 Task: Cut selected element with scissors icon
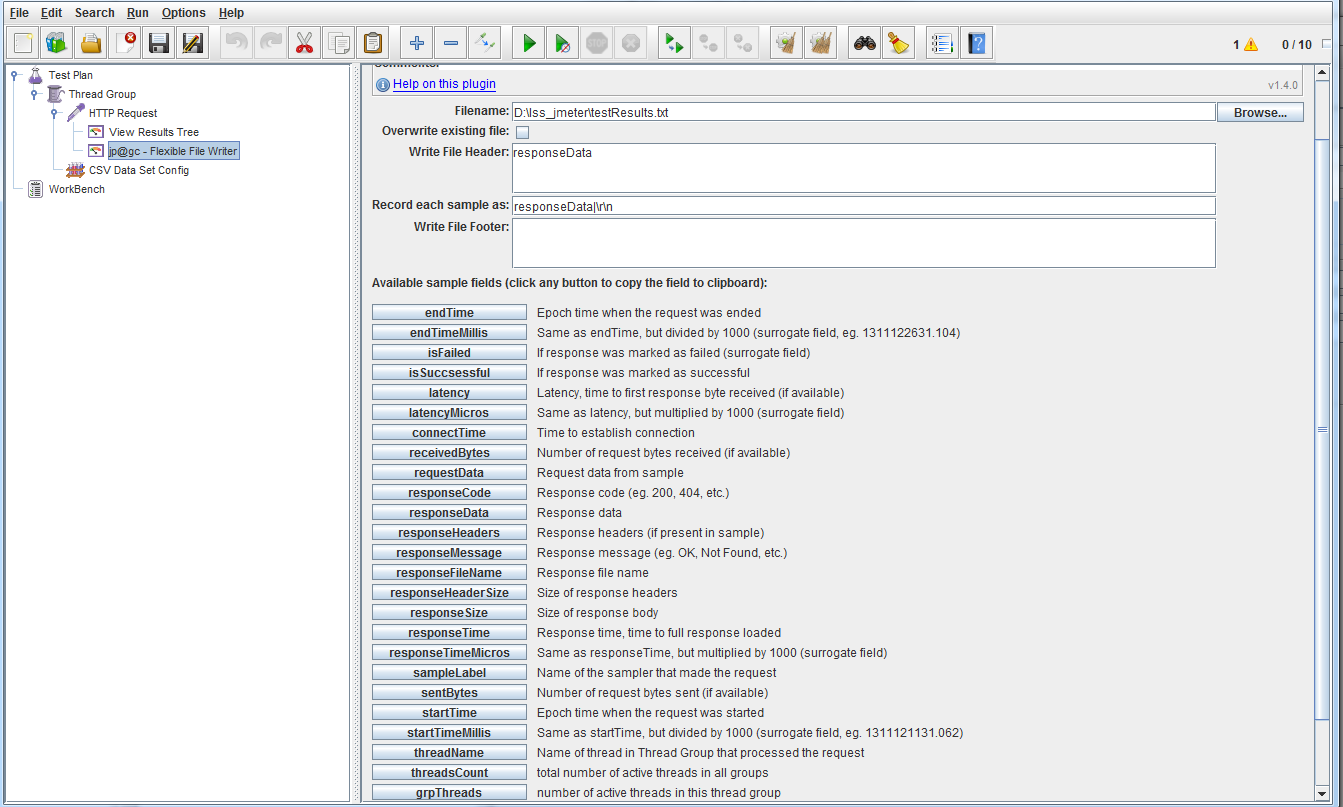point(305,43)
